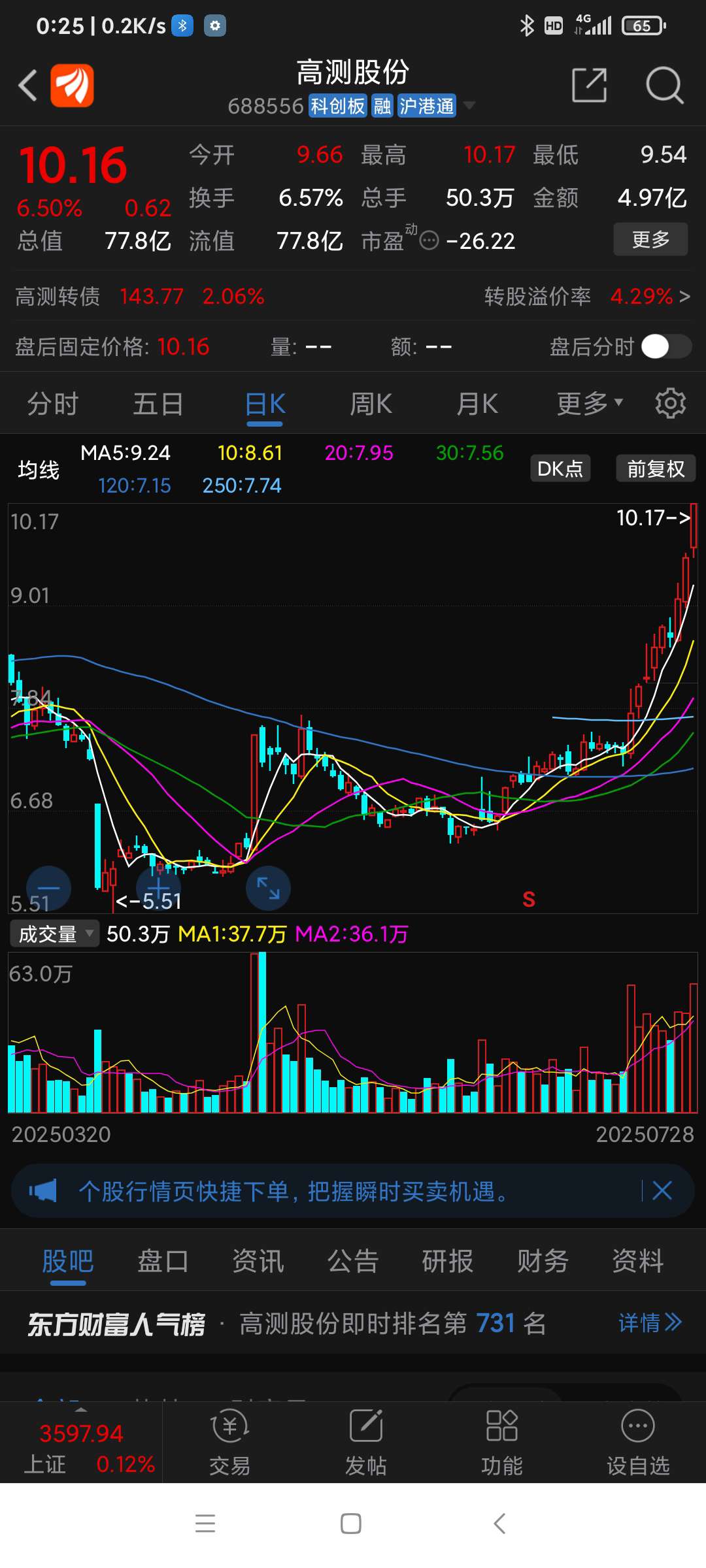706x1568 pixels.
Task: Tap the 5.51 low price marker
Action: tap(148, 902)
